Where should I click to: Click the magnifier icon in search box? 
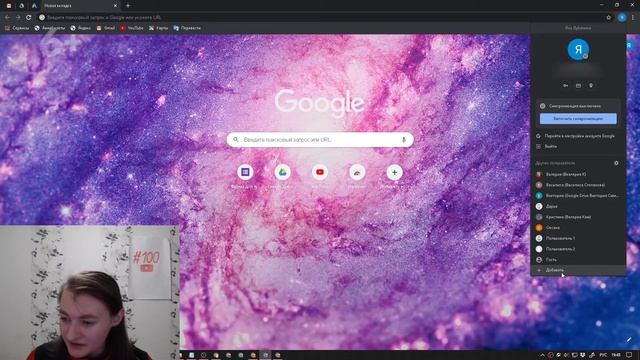tap(236, 140)
